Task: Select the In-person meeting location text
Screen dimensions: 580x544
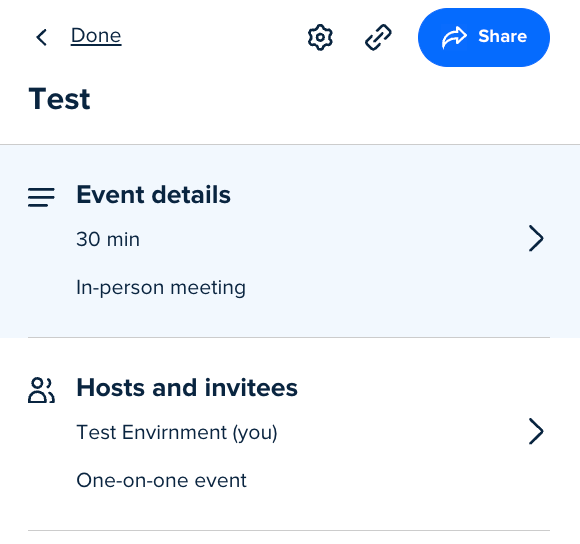Action: tap(161, 288)
